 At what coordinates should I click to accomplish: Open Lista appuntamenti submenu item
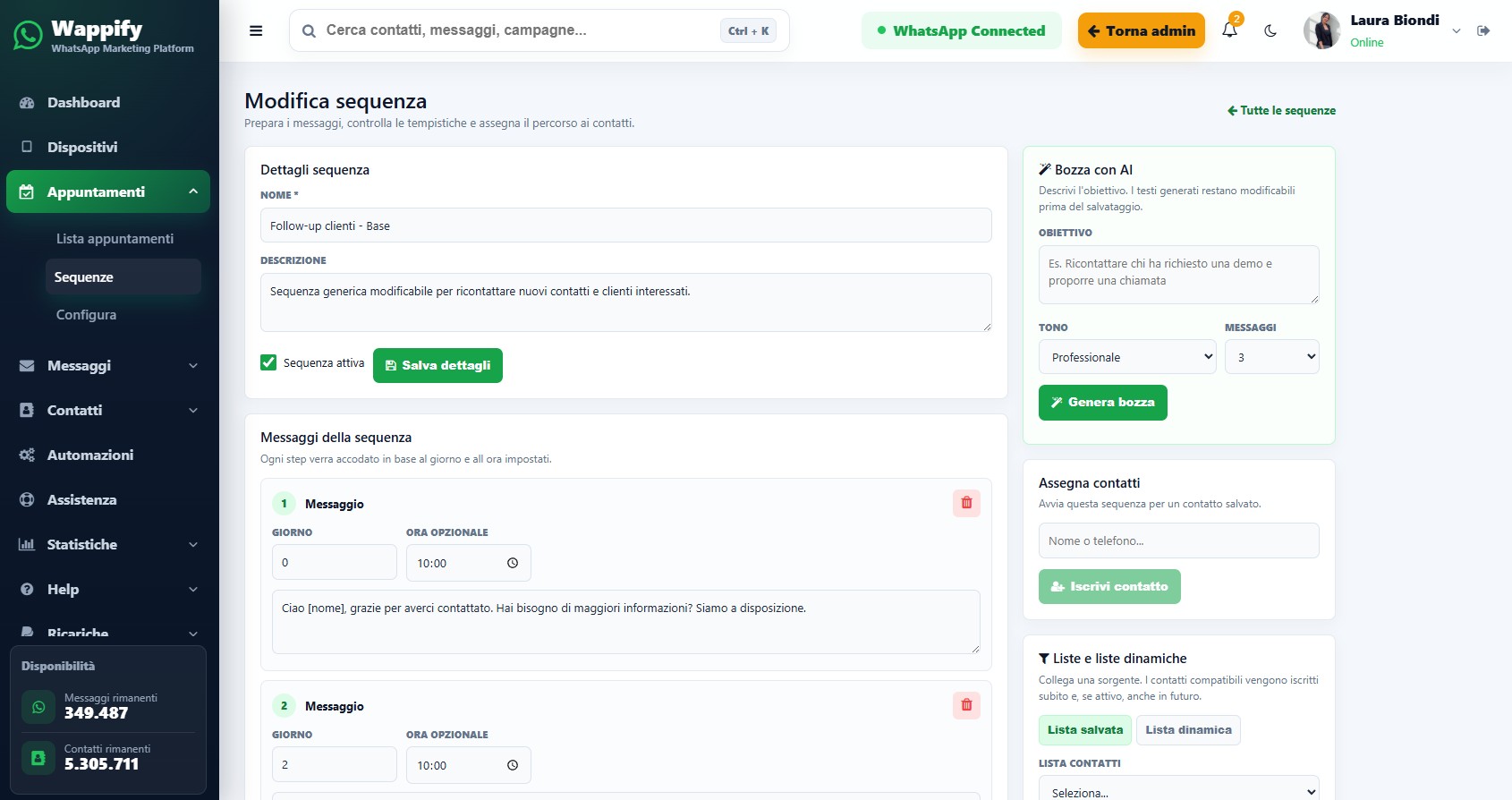pyautogui.click(x=115, y=239)
